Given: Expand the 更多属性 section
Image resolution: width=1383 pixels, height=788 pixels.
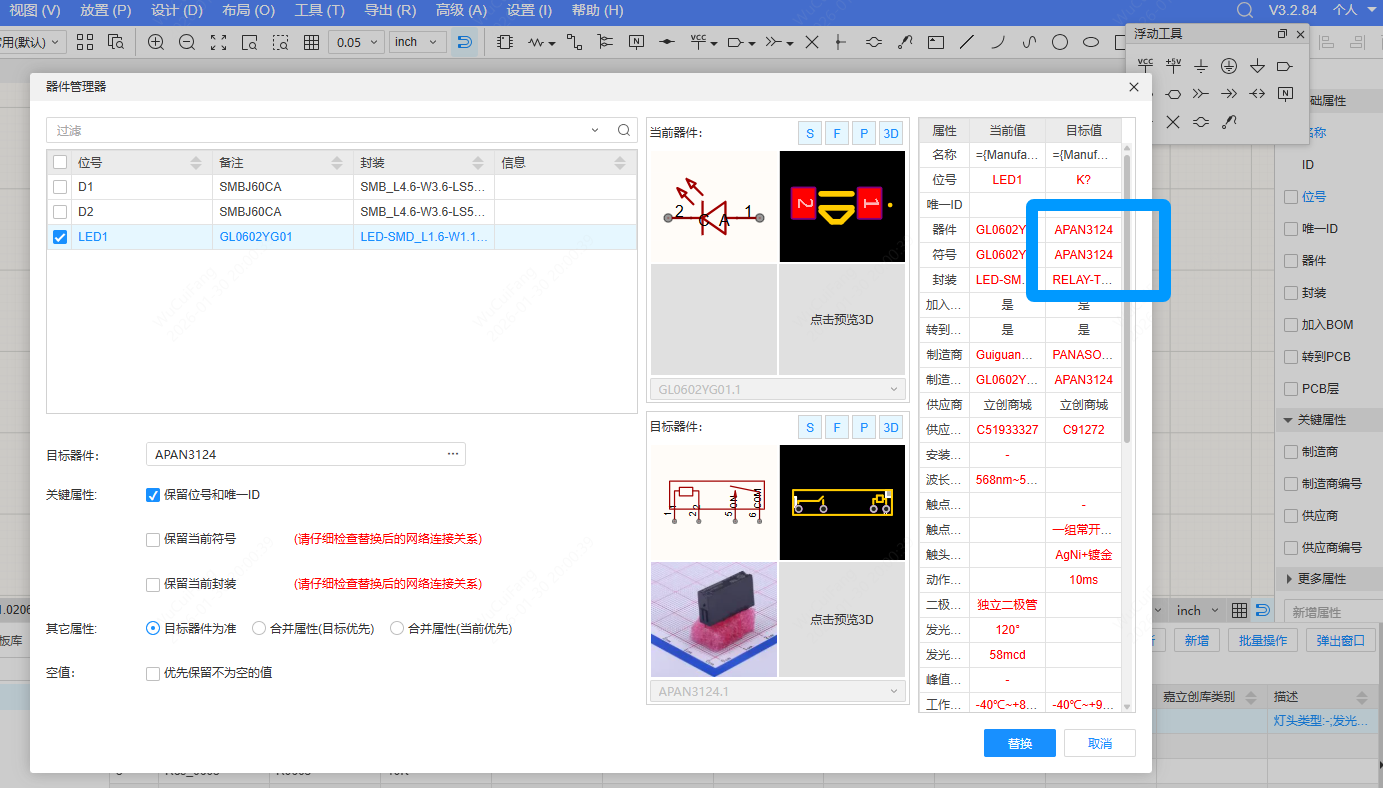Looking at the screenshot, I should click(x=1289, y=579).
